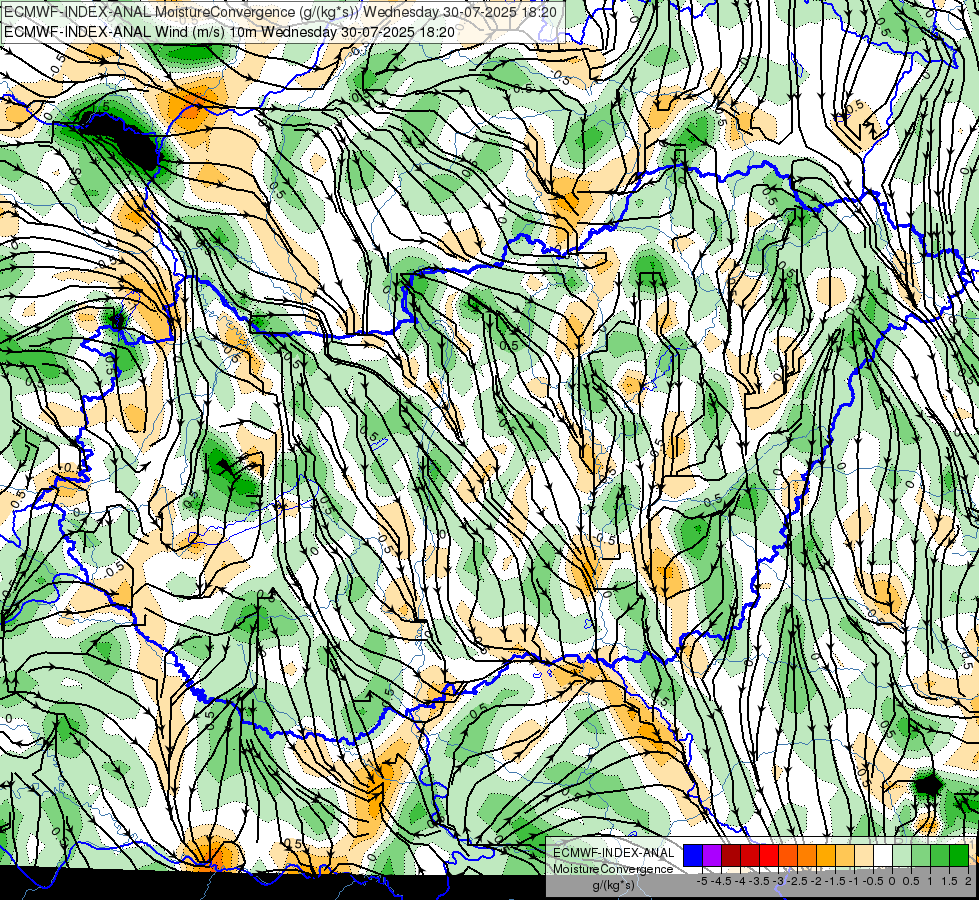Click the legend's MoistureConvergence label
Image resolution: width=979 pixels, height=900 pixels.
[613, 869]
